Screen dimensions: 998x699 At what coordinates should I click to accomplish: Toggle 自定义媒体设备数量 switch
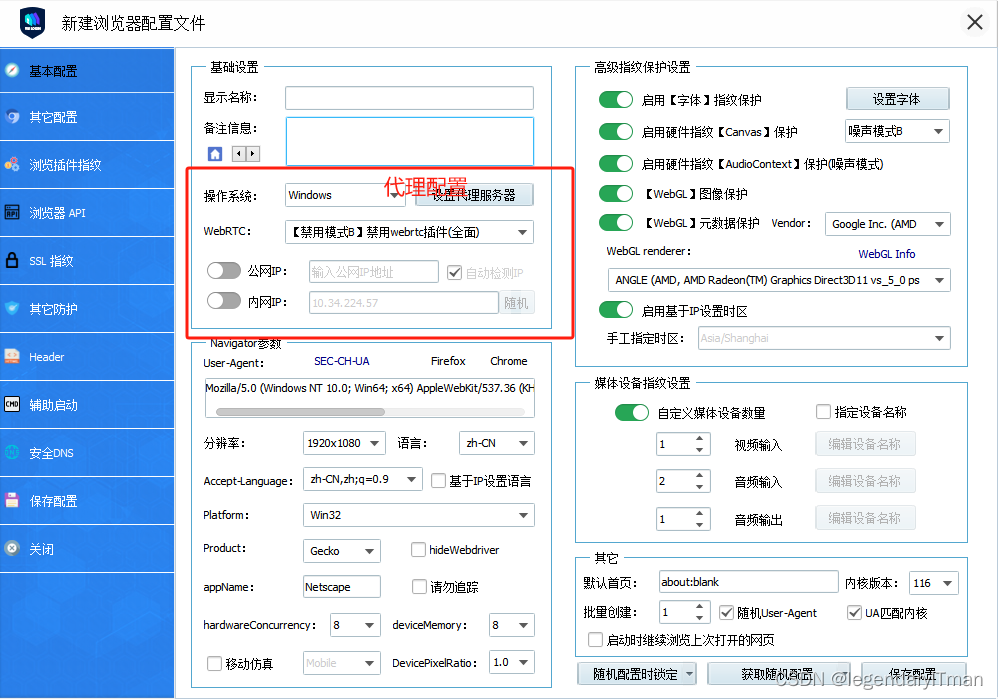(x=631, y=413)
